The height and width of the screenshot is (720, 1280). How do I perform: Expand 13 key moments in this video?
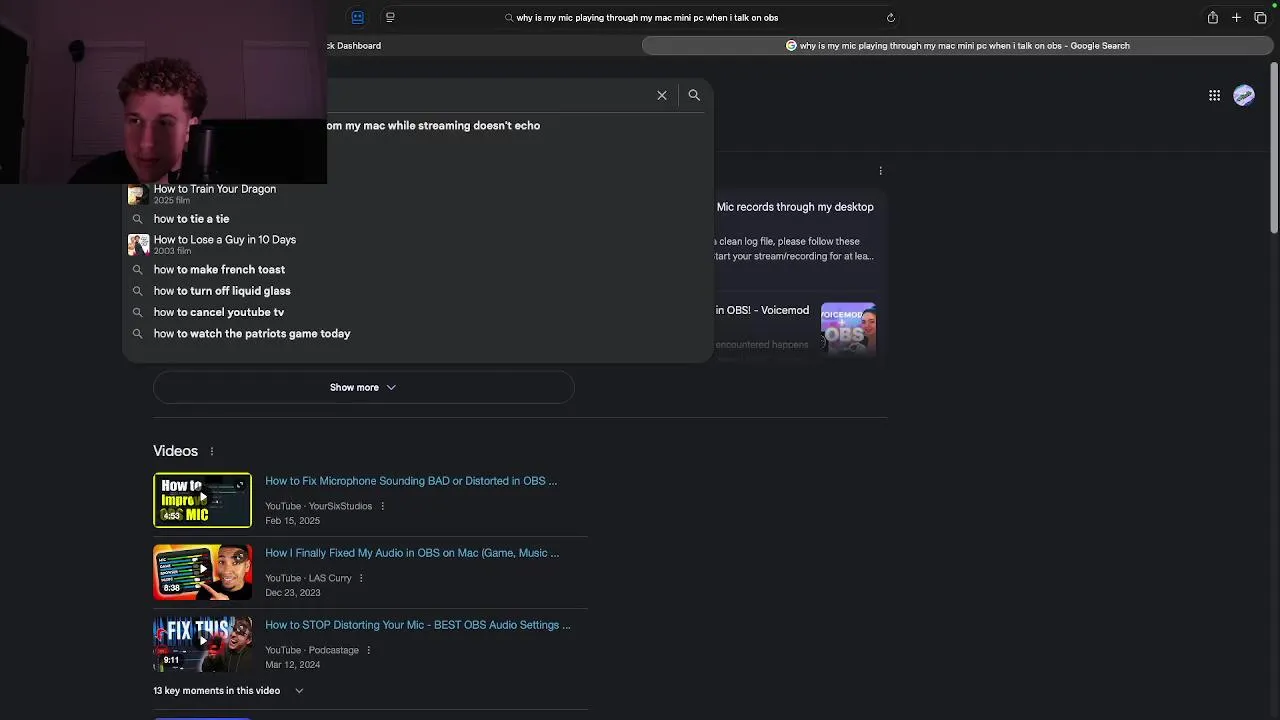pyautogui.click(x=228, y=691)
